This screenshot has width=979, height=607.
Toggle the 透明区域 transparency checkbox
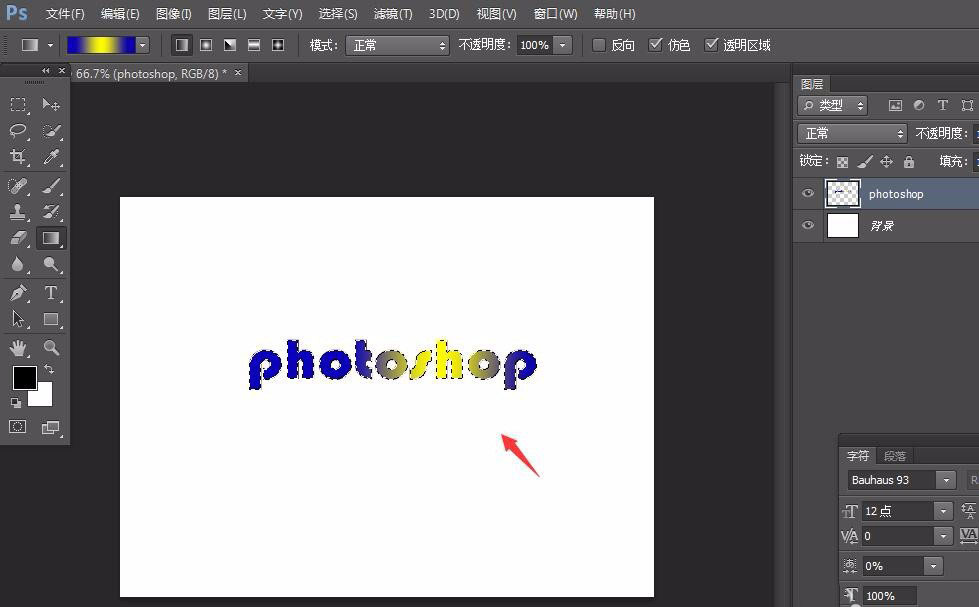[711, 45]
